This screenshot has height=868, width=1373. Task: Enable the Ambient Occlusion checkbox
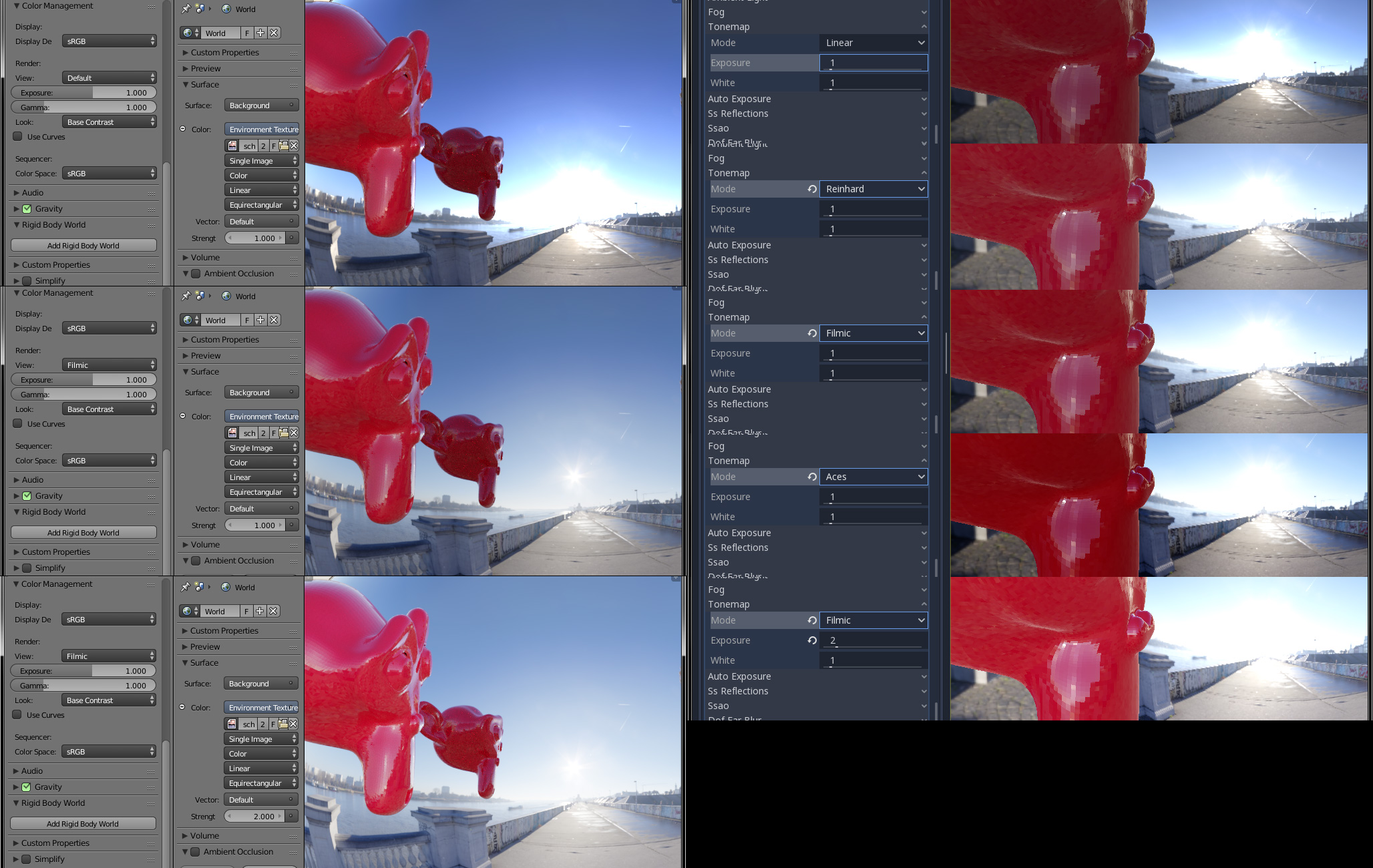coord(196,274)
